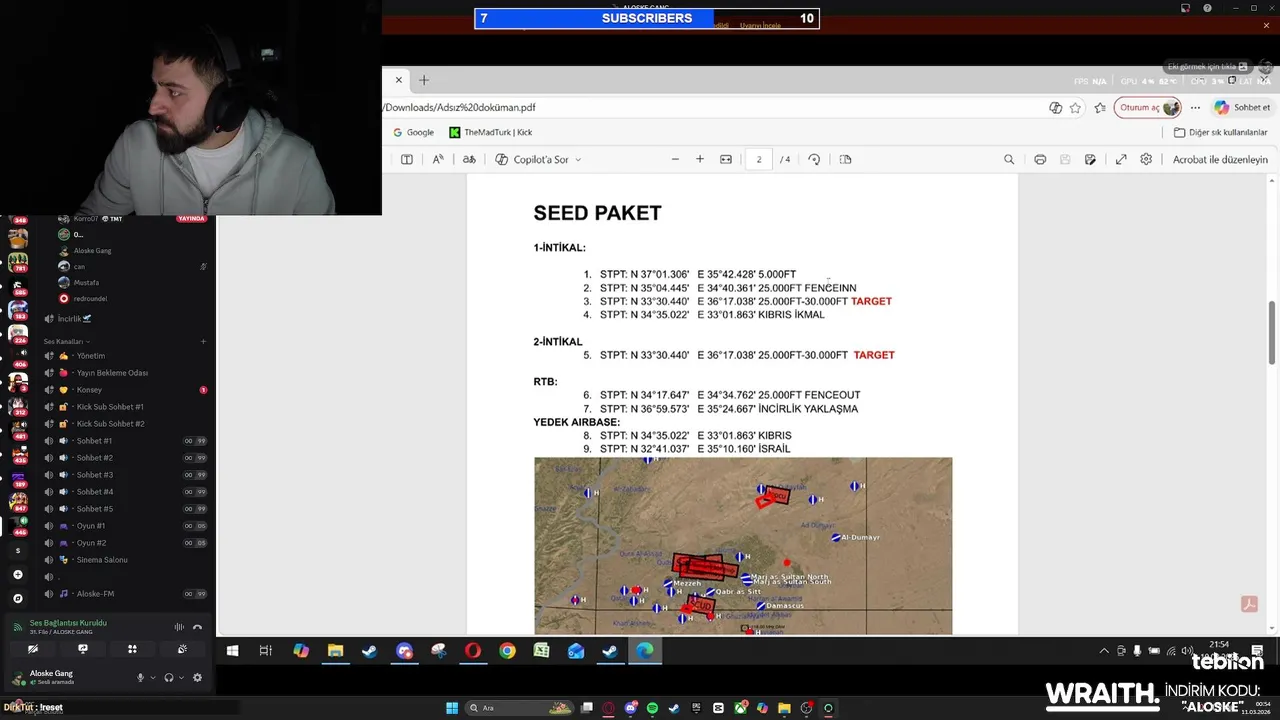Join the Sohbet #3 voice channel
Viewport: 1280px width, 720px height.
[x=125, y=475]
